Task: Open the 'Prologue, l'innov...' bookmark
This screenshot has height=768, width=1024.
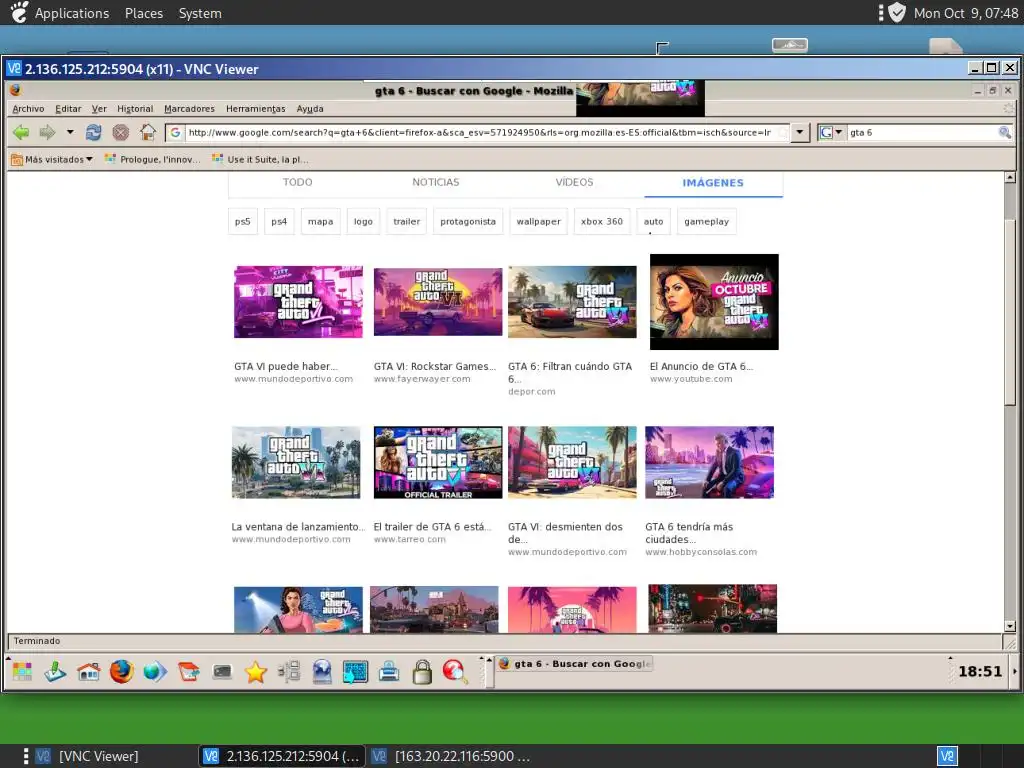Action: [153, 159]
